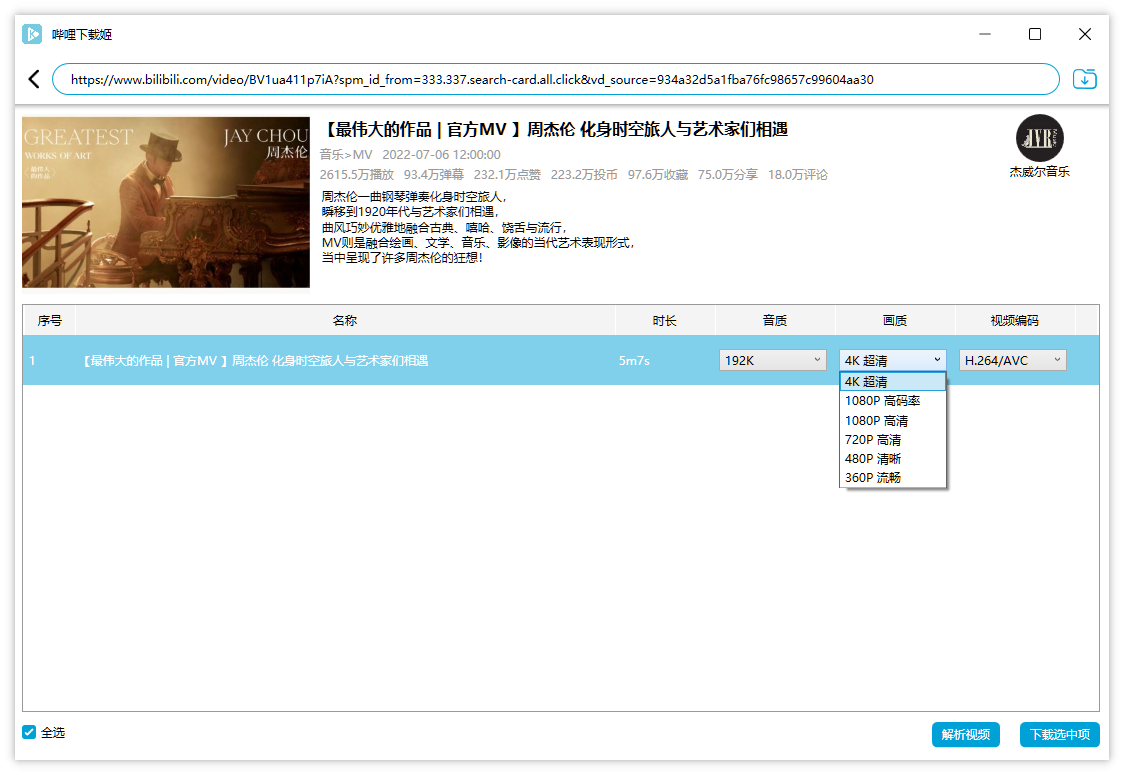Click the 时长 column header
The width and height of the screenshot is (1124, 775).
[x=665, y=320]
